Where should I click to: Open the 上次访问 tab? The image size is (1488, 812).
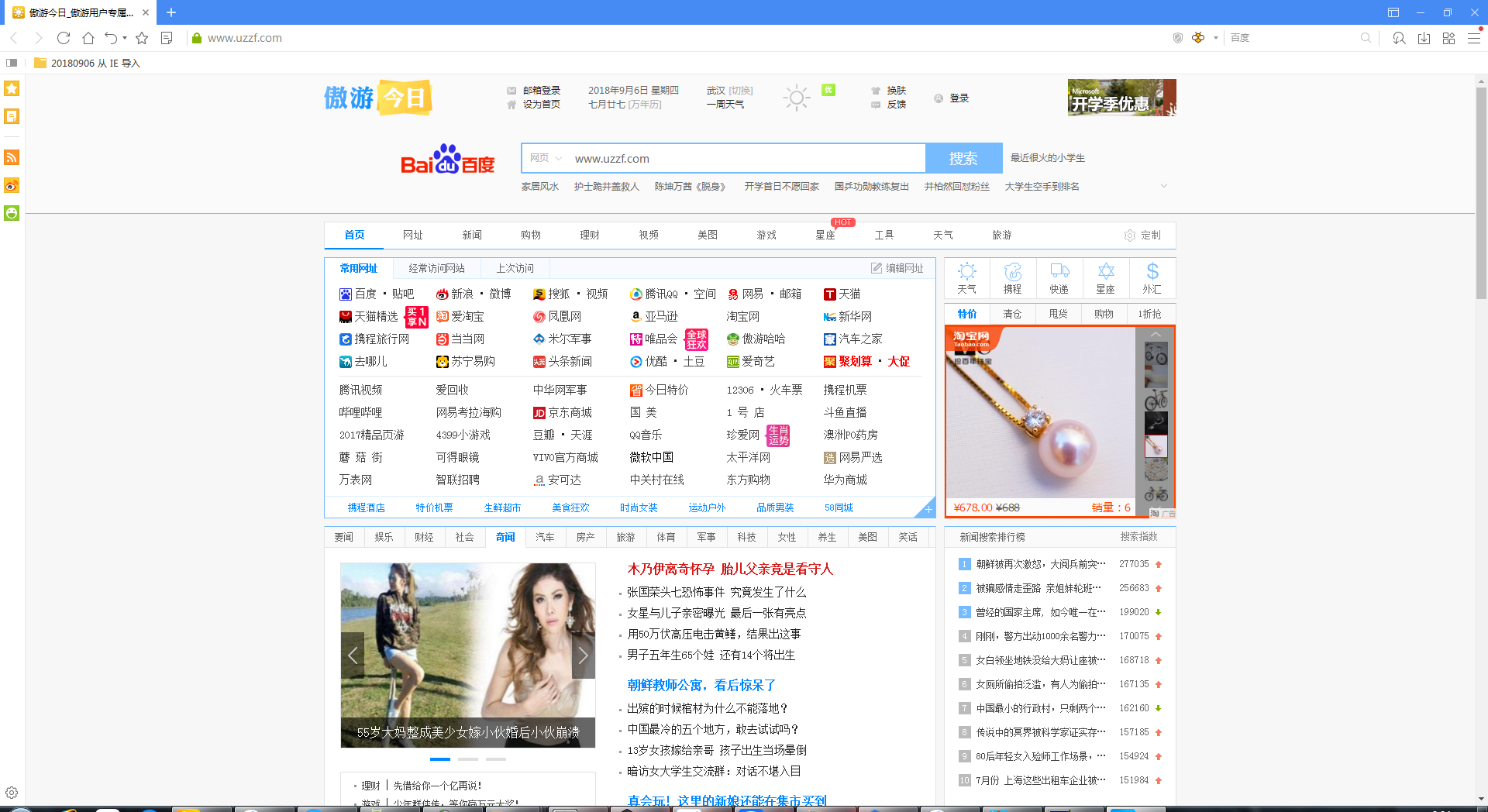515,268
